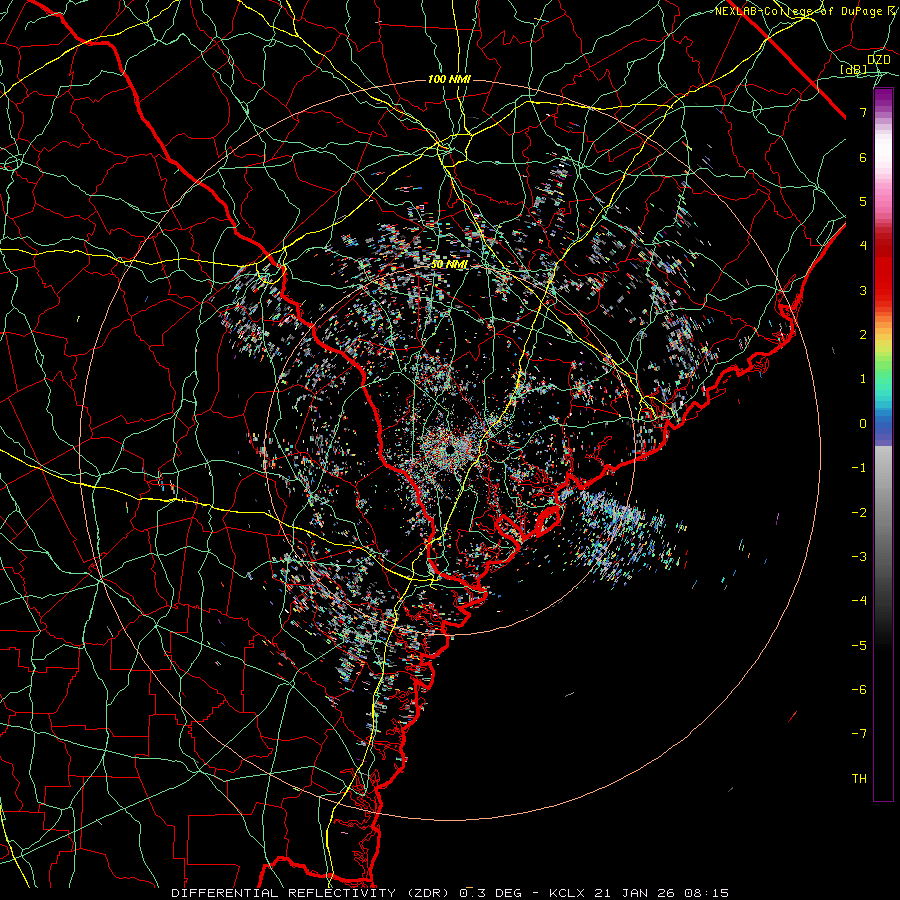Click the 3 dB tick label on the color scale
Viewport: 900px width, 900px height.
pyautogui.click(x=863, y=290)
